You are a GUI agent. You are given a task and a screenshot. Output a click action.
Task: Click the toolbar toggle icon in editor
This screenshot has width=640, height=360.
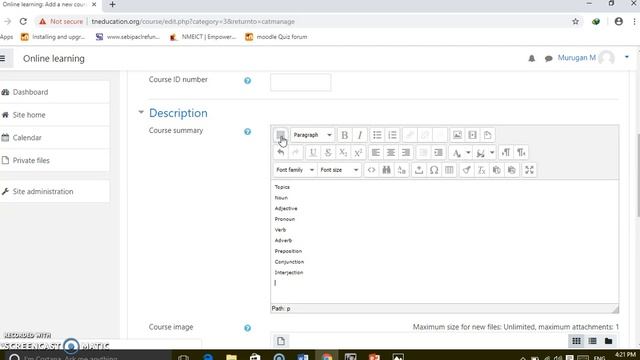point(280,135)
